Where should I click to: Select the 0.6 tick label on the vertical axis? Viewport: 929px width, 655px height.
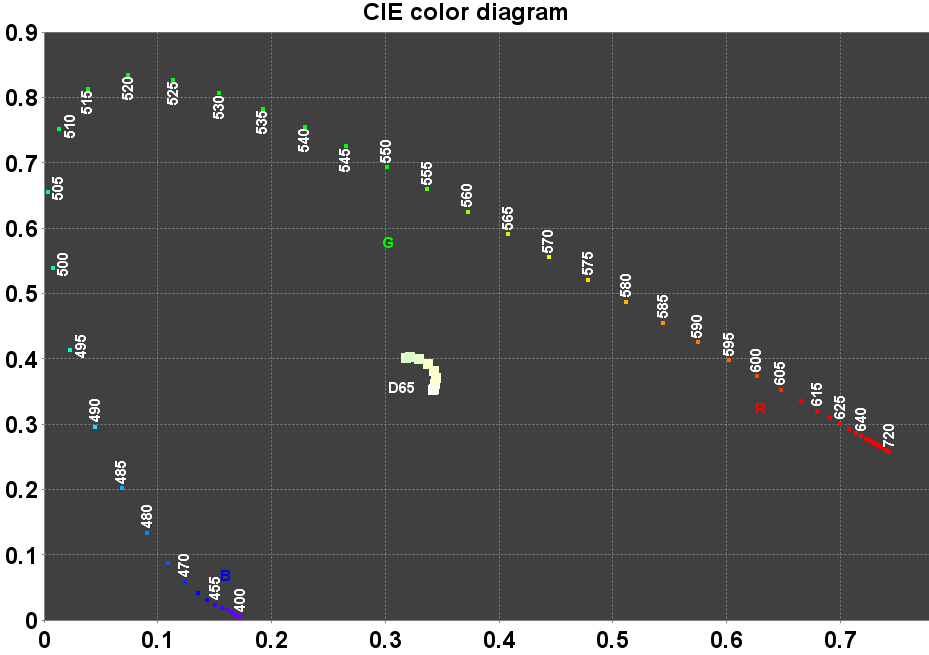[21, 229]
